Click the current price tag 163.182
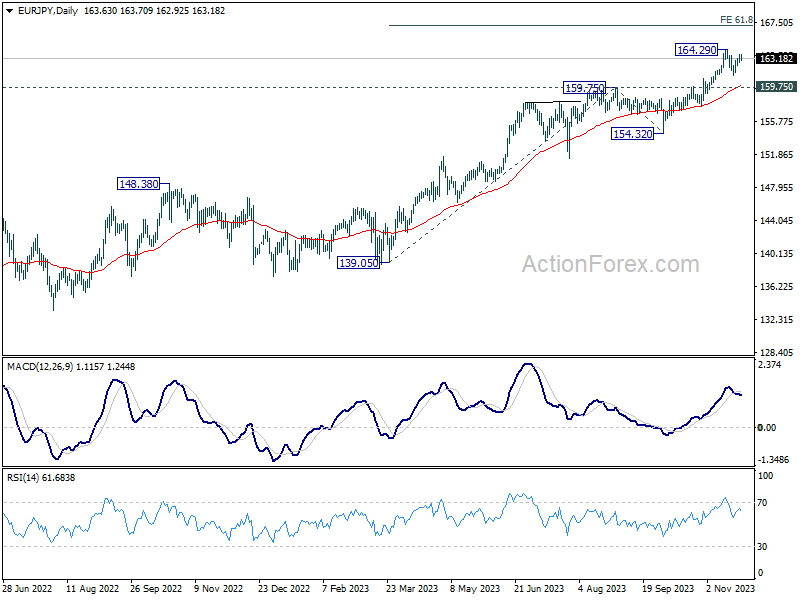Image resolution: width=800 pixels, height=600 pixels. 776,58
